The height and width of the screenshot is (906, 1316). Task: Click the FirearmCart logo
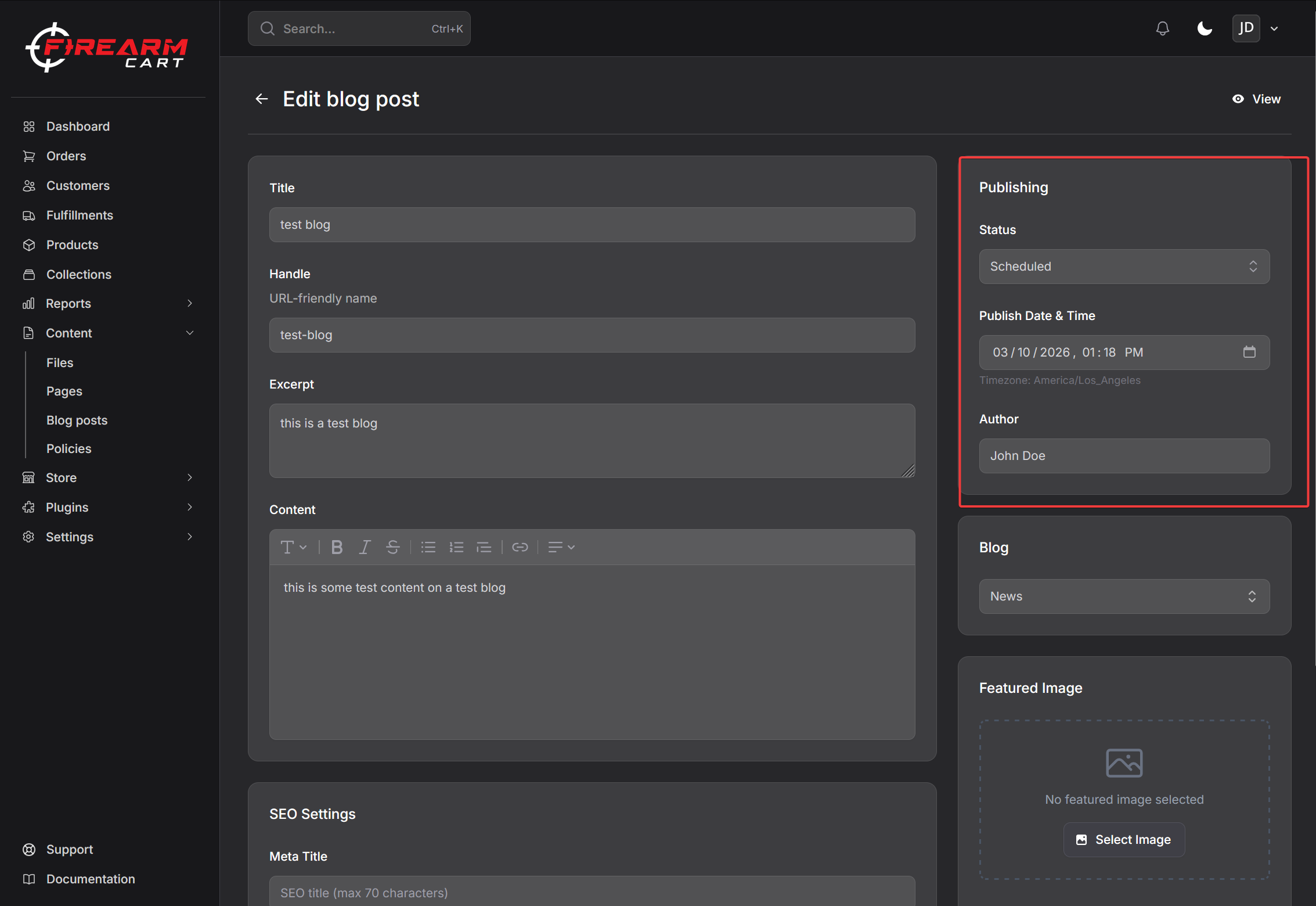pos(107,48)
